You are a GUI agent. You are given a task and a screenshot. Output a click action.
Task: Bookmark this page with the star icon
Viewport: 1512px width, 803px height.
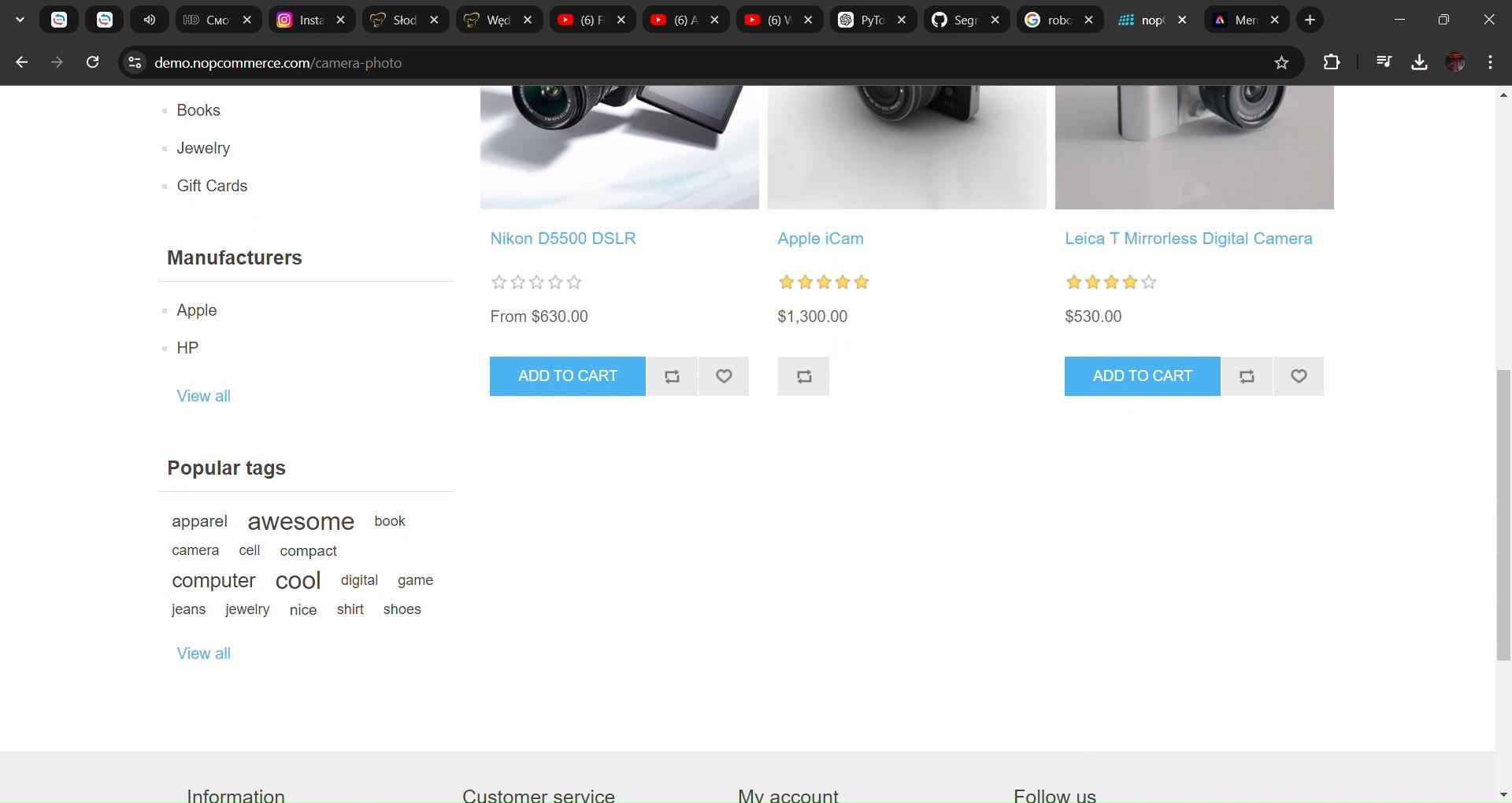[1281, 62]
